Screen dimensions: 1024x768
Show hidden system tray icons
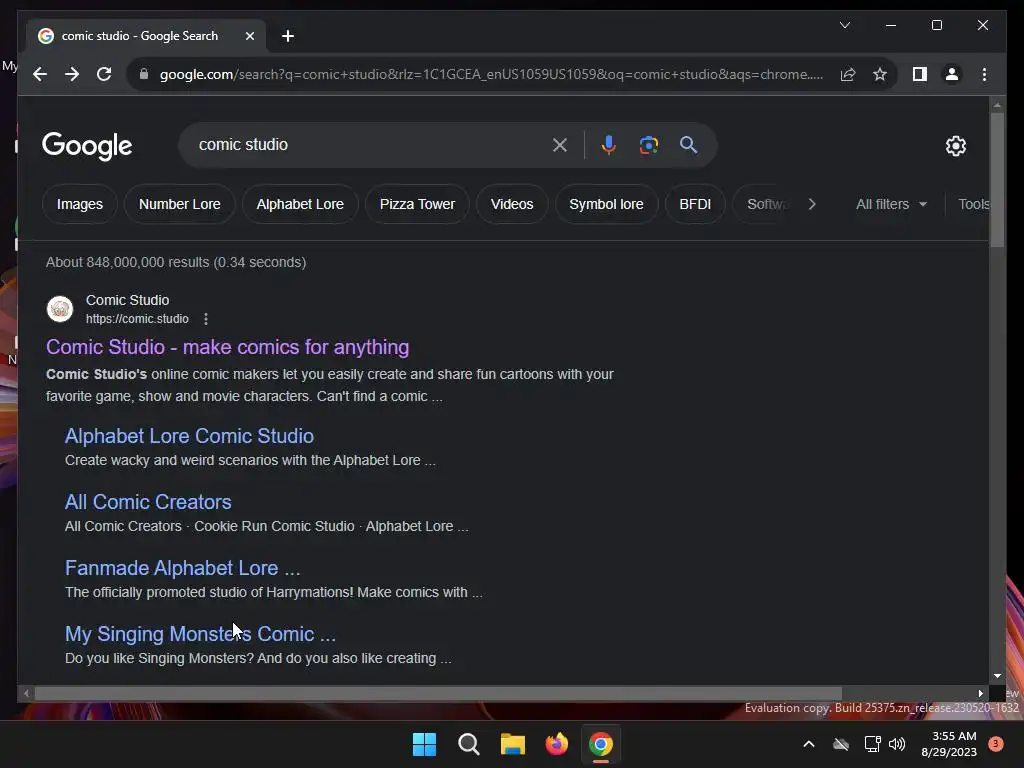(x=808, y=744)
